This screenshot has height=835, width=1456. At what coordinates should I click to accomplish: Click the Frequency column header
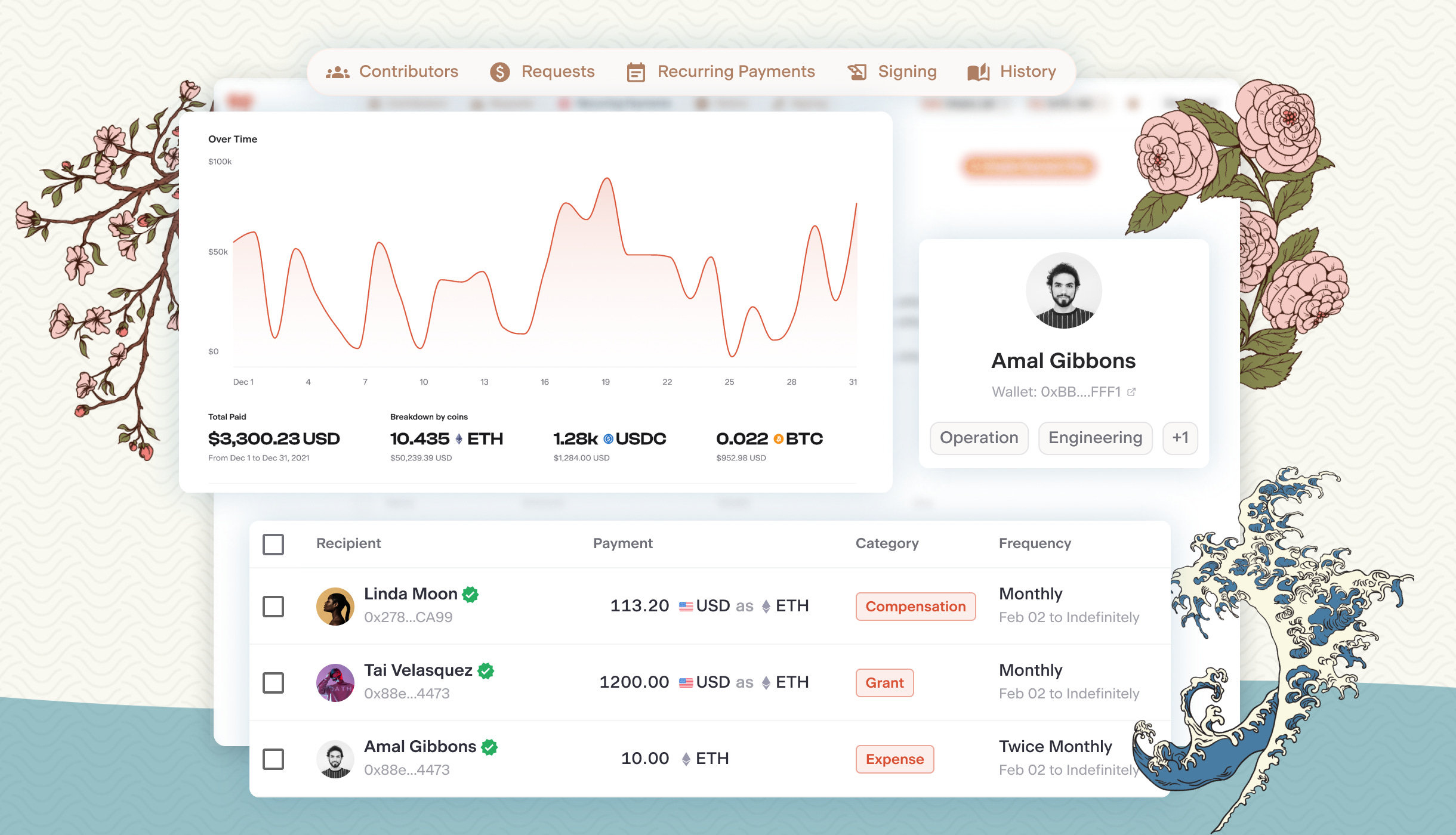[1035, 543]
